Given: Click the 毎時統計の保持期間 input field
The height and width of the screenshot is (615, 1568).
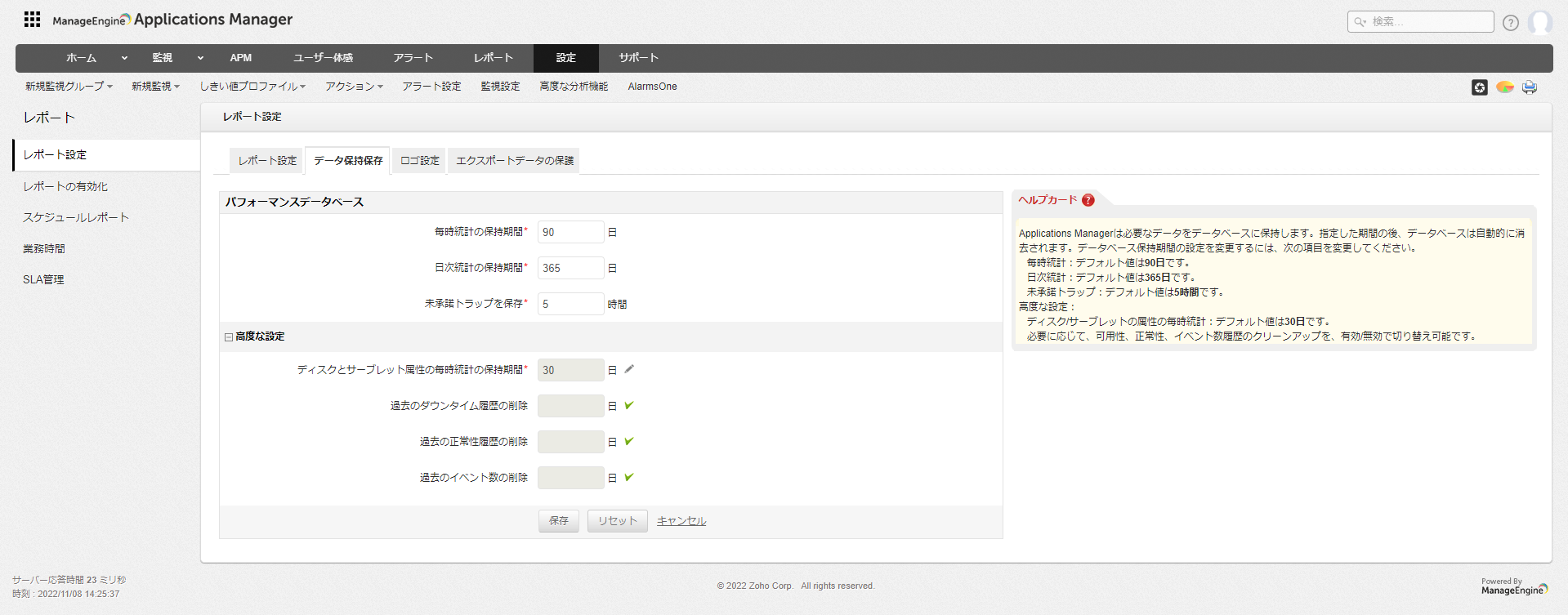Looking at the screenshot, I should (570, 232).
